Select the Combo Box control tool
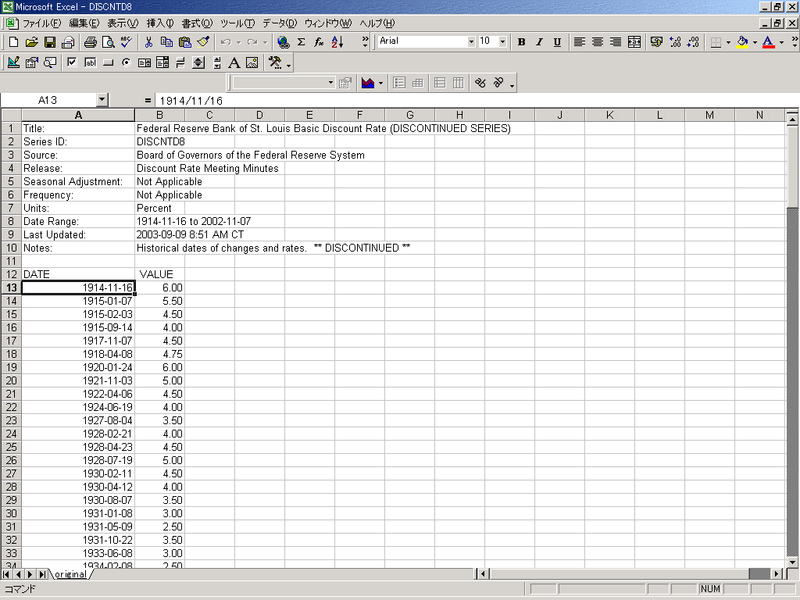The image size is (800, 600). [x=163, y=63]
